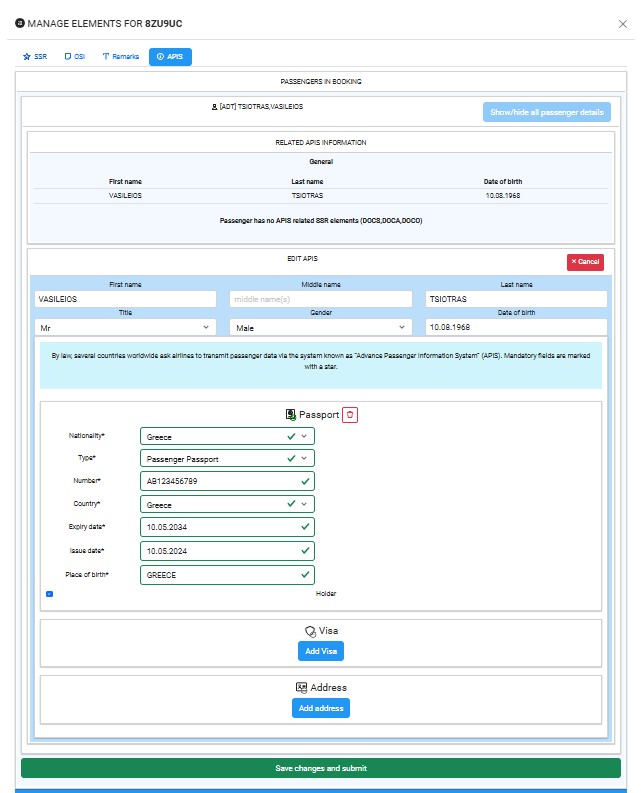Click the header icon beside MANAGE ELEMENTS
641x793 pixels.
(x=20, y=23)
